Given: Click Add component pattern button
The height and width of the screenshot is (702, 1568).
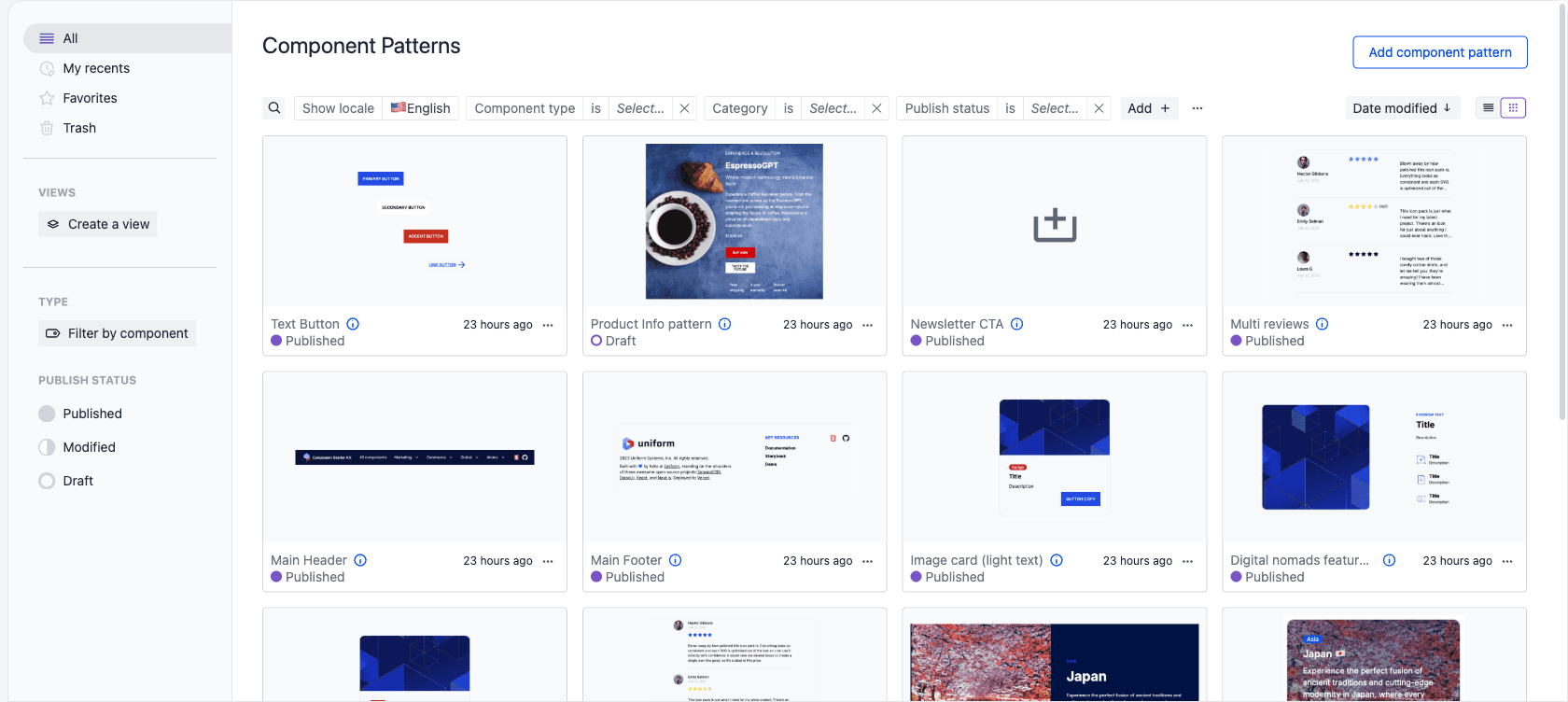Looking at the screenshot, I should 1439,52.
